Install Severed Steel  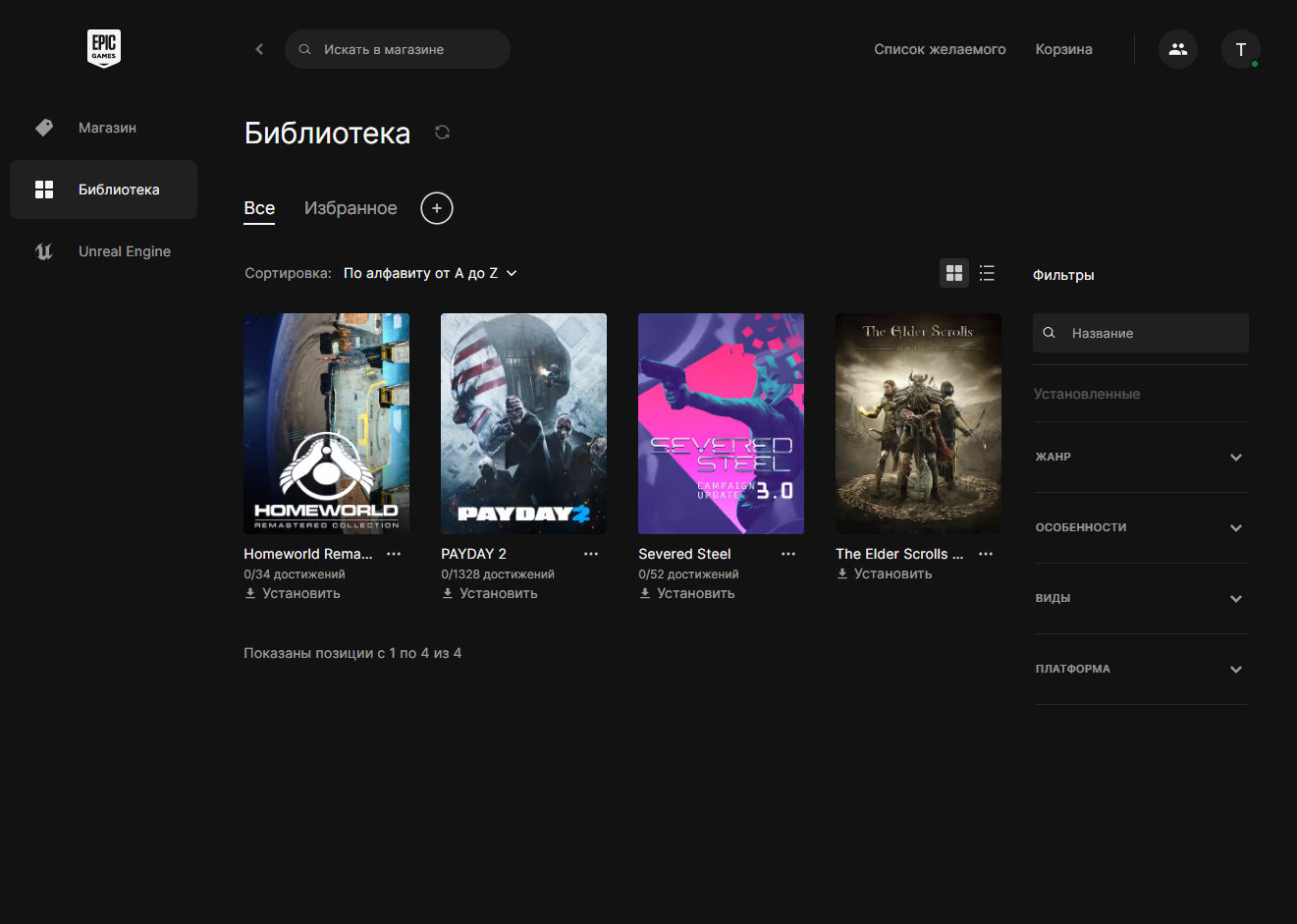pyautogui.click(x=687, y=593)
